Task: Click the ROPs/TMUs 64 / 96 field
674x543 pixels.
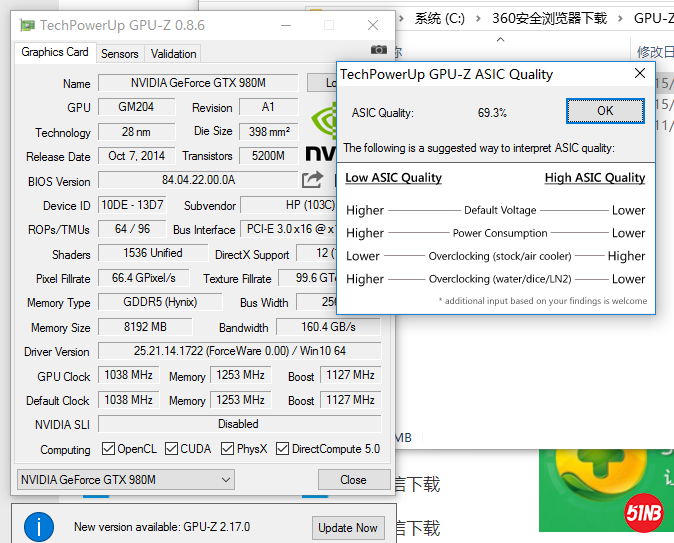Action: (x=132, y=229)
